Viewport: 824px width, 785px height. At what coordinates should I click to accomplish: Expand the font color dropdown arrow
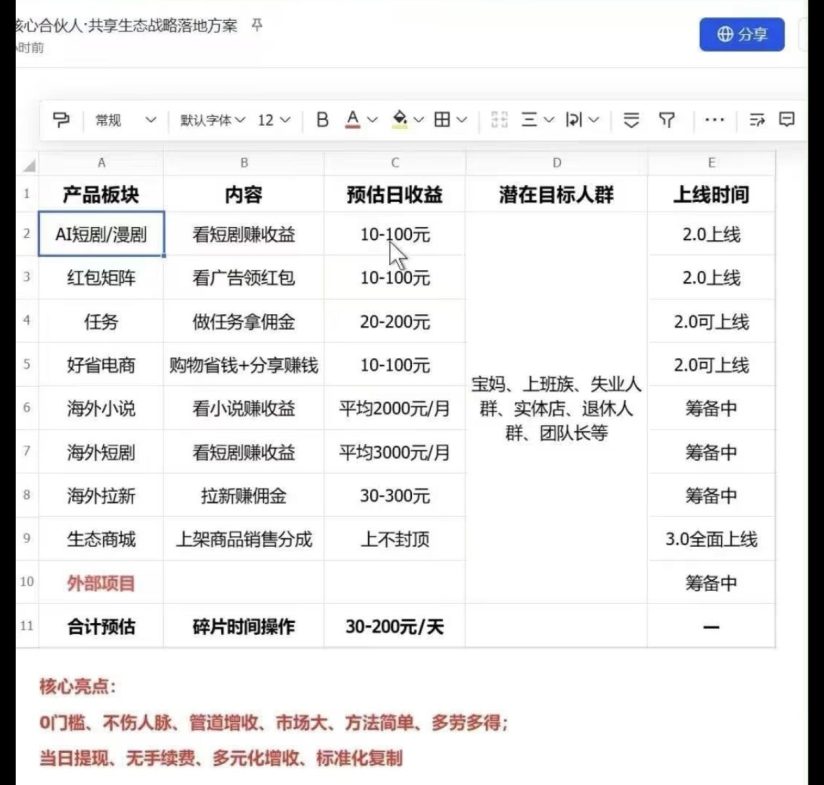pyautogui.click(x=372, y=120)
